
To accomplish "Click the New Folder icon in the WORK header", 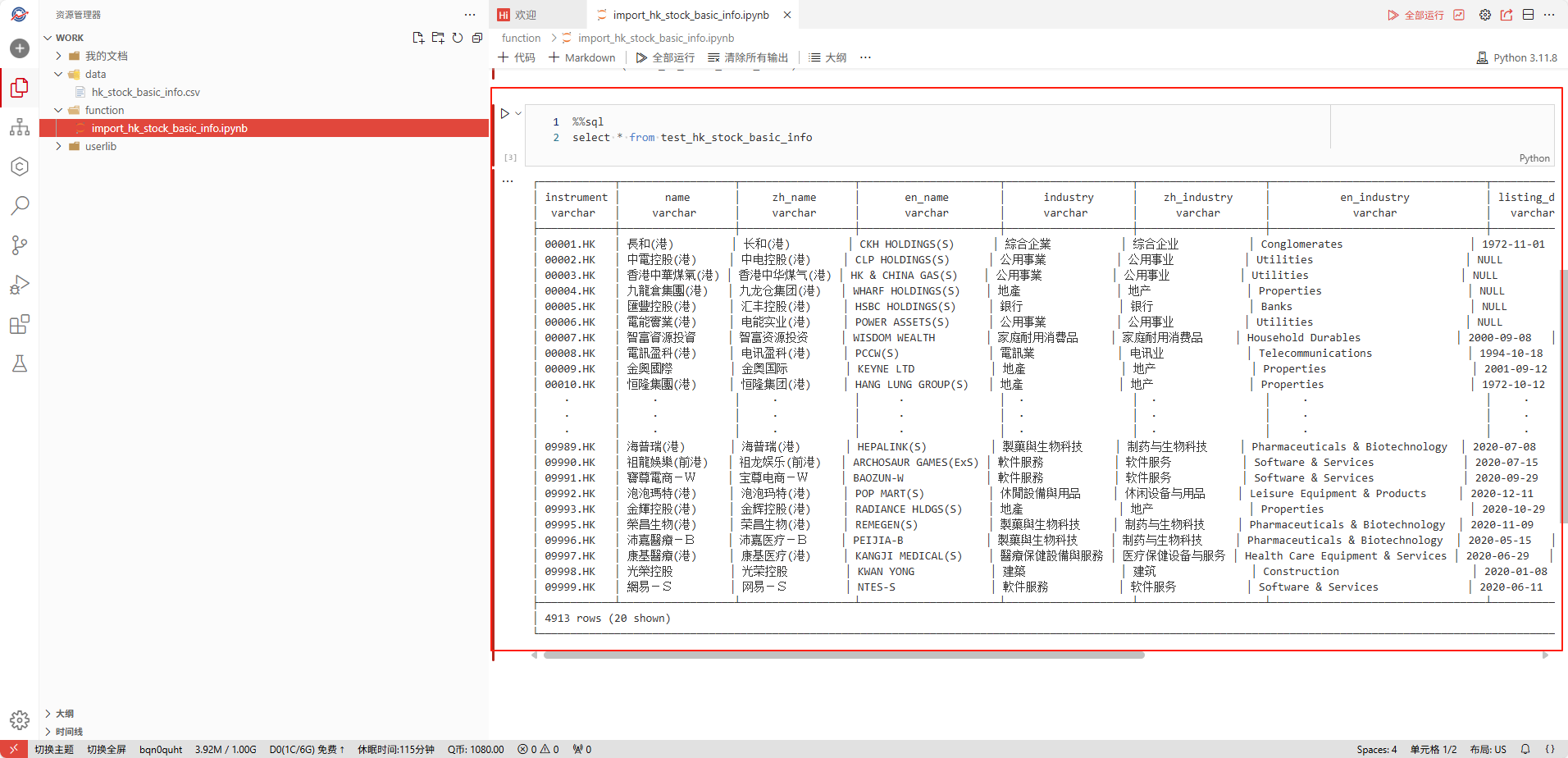I will tap(438, 38).
